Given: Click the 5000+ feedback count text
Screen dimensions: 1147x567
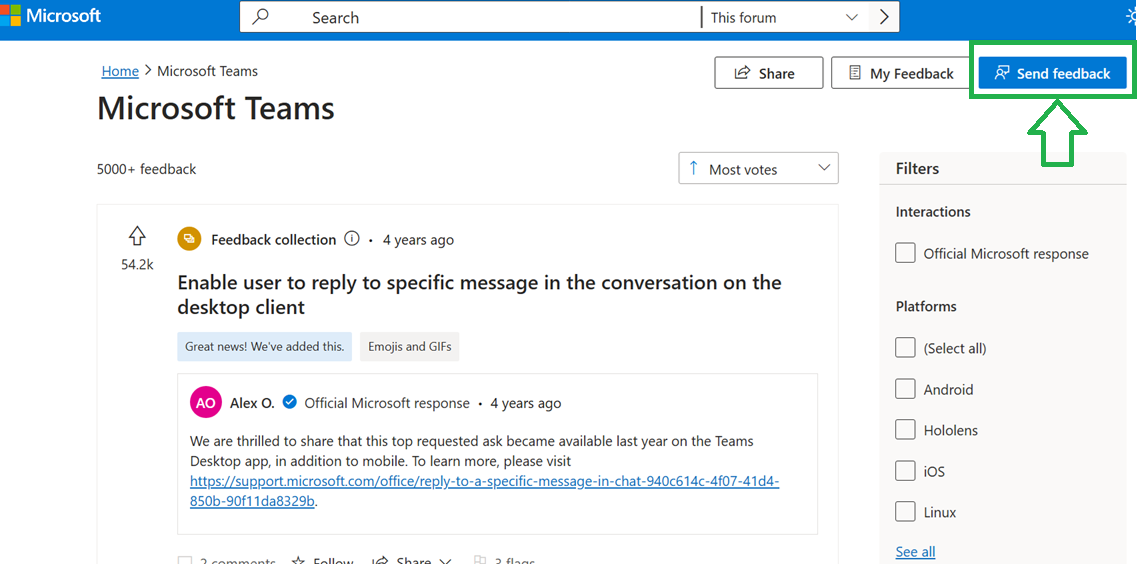Looking at the screenshot, I should tap(146, 169).
